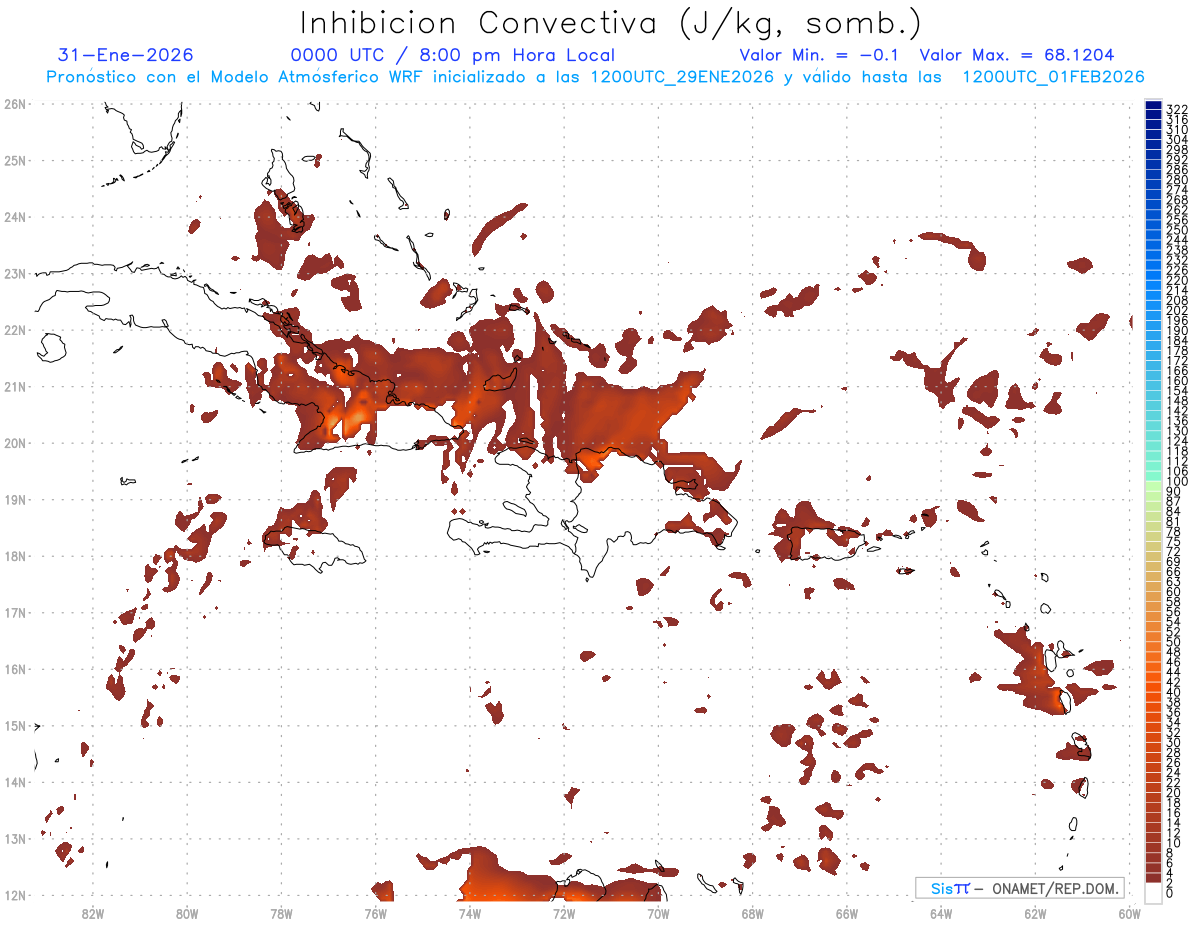The image size is (1200, 927).
Task: Click the 68W longitude label
Action: pyautogui.click(x=753, y=913)
